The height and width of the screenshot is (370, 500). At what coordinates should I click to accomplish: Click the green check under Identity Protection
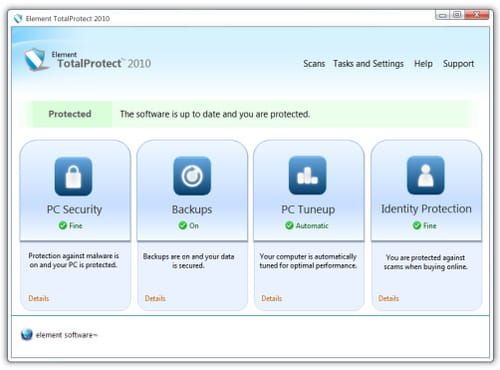pyautogui.click(x=417, y=226)
